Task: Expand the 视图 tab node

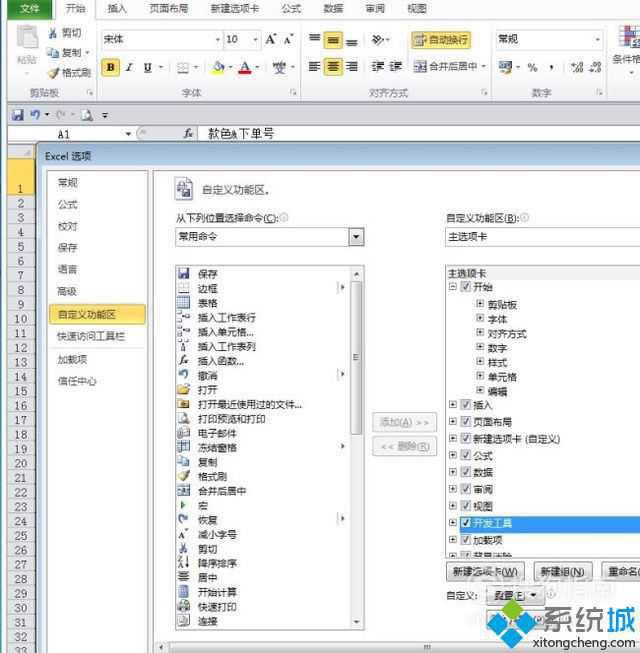Action: [453, 506]
